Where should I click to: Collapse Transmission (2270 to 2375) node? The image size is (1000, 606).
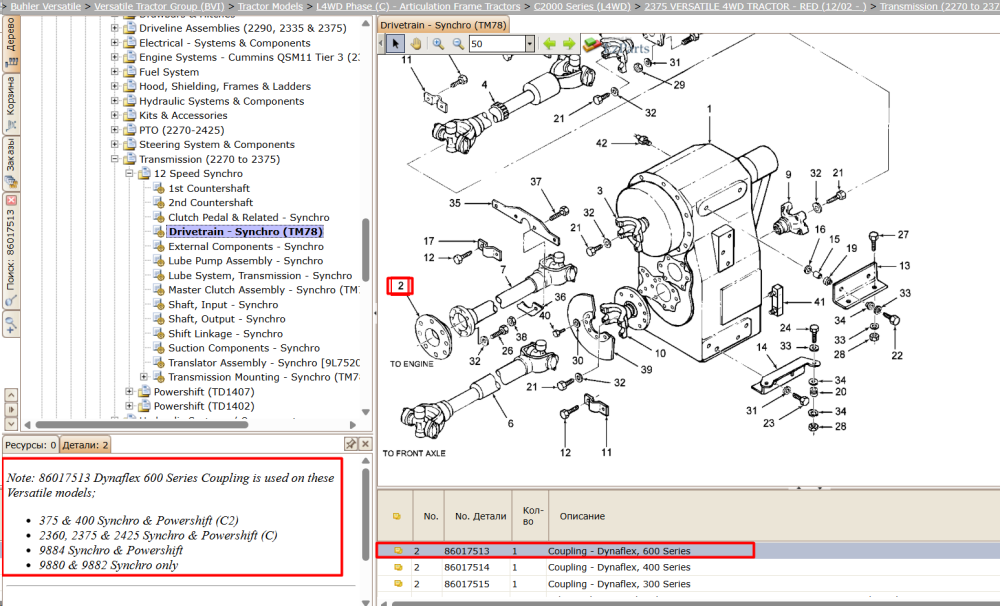115,159
